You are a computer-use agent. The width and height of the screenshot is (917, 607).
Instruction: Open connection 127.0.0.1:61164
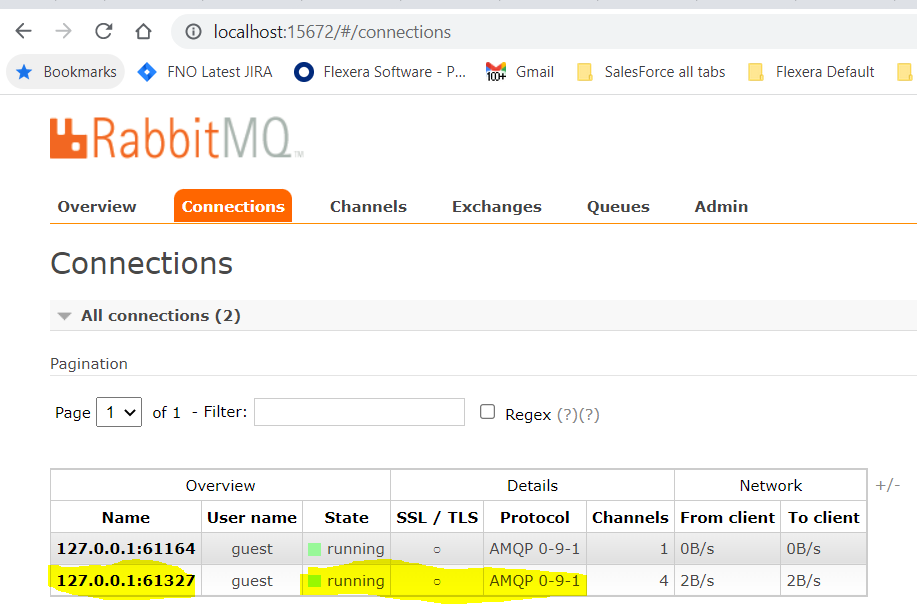(126, 549)
